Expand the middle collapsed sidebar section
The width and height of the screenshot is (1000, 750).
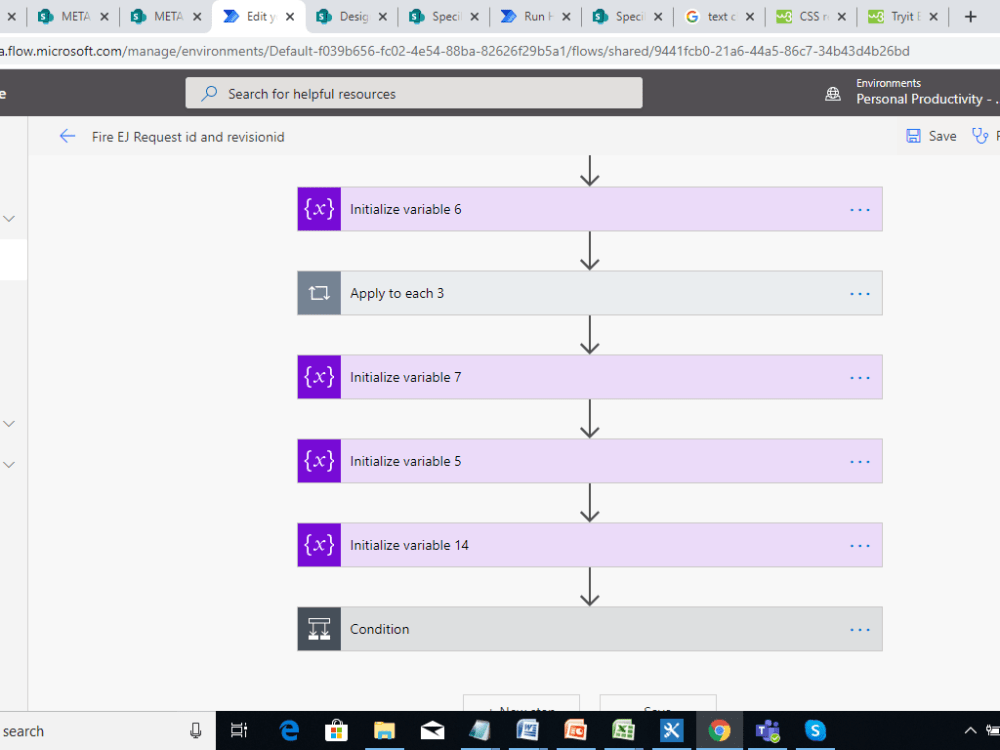pos(9,423)
